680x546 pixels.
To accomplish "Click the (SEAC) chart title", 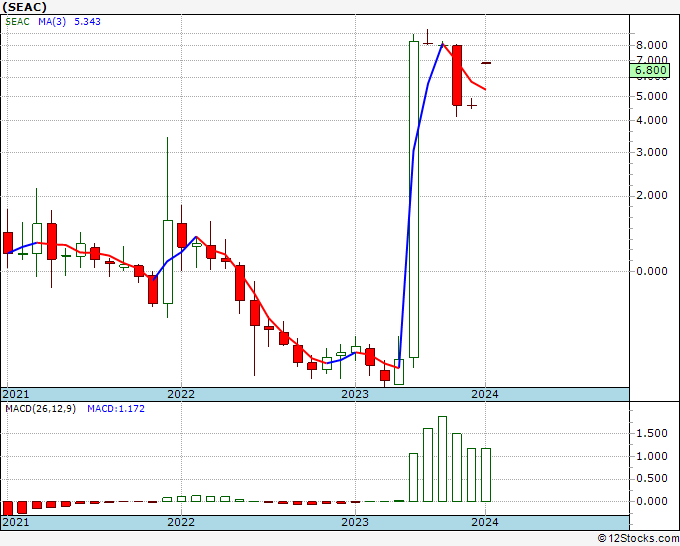I will click(x=24, y=7).
